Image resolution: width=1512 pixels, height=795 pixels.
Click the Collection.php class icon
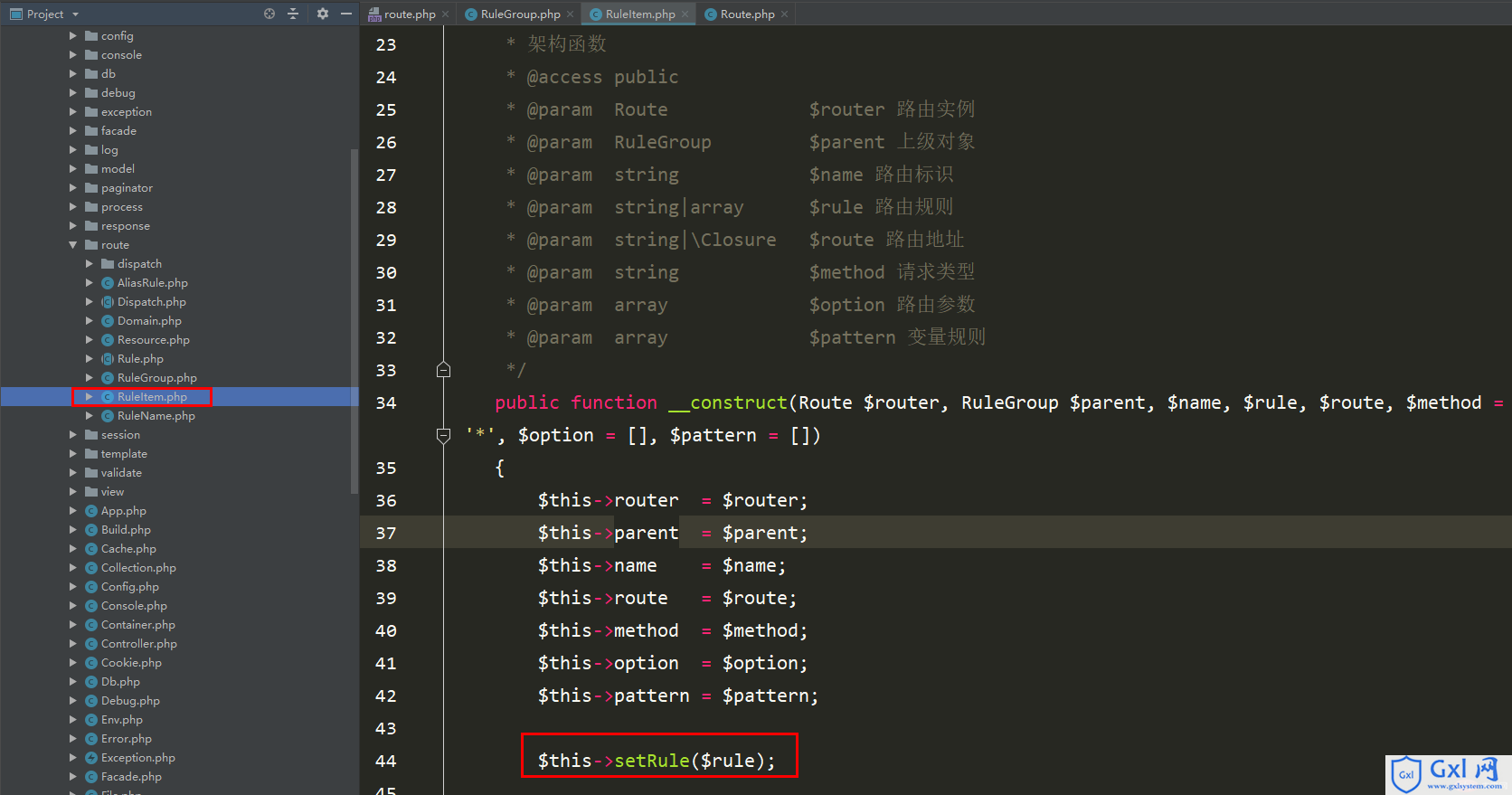(x=91, y=568)
